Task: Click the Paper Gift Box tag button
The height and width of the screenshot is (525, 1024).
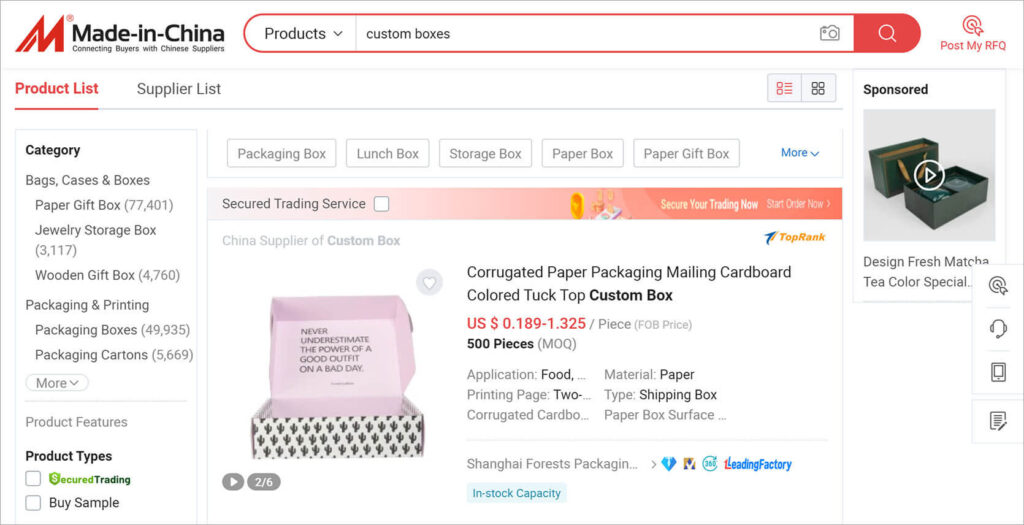Action: tap(686, 154)
